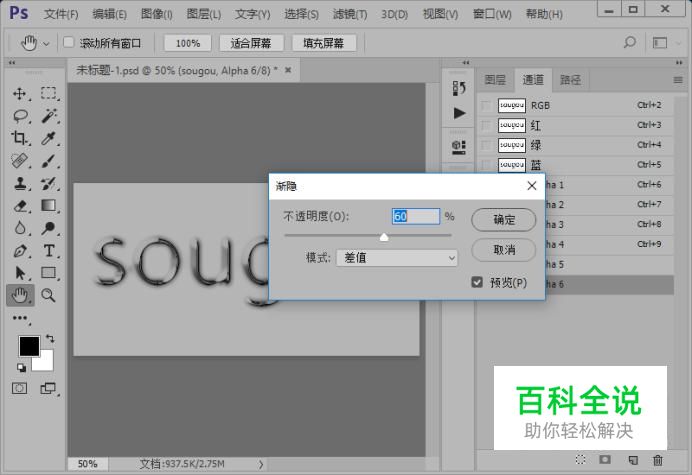The width and height of the screenshot is (692, 475).
Task: Create a new channel
Action: pyautogui.click(x=633, y=460)
